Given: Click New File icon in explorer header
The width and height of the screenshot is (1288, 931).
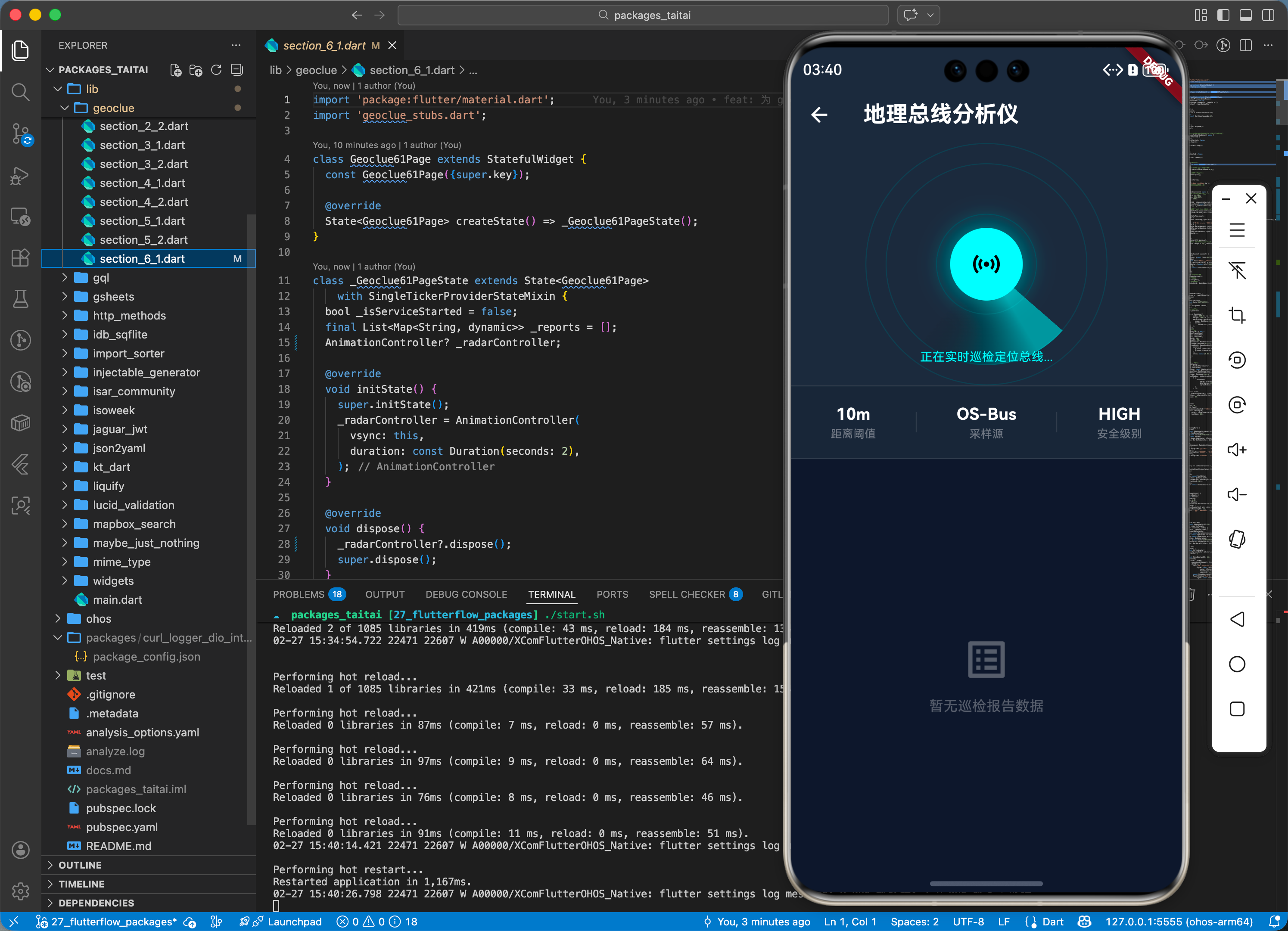Looking at the screenshot, I should 176,70.
